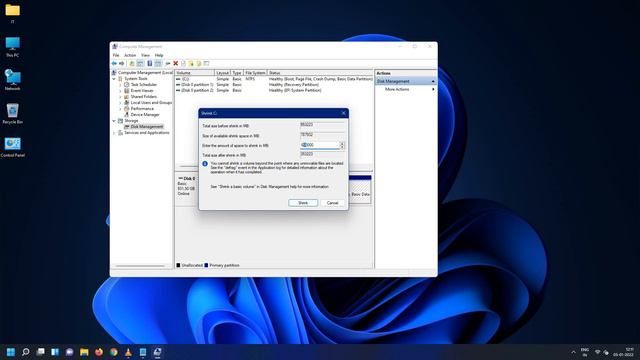
Task: Open the Action menu
Action: tap(130, 55)
